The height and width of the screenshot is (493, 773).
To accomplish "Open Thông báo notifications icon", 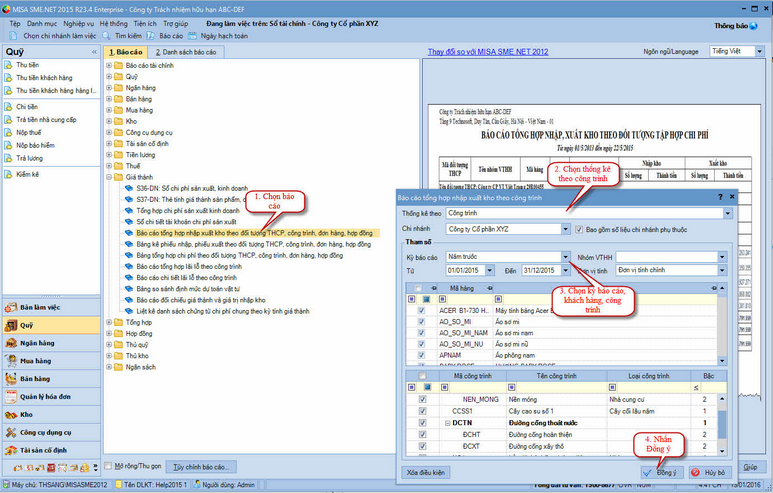I will click(x=754, y=26).
